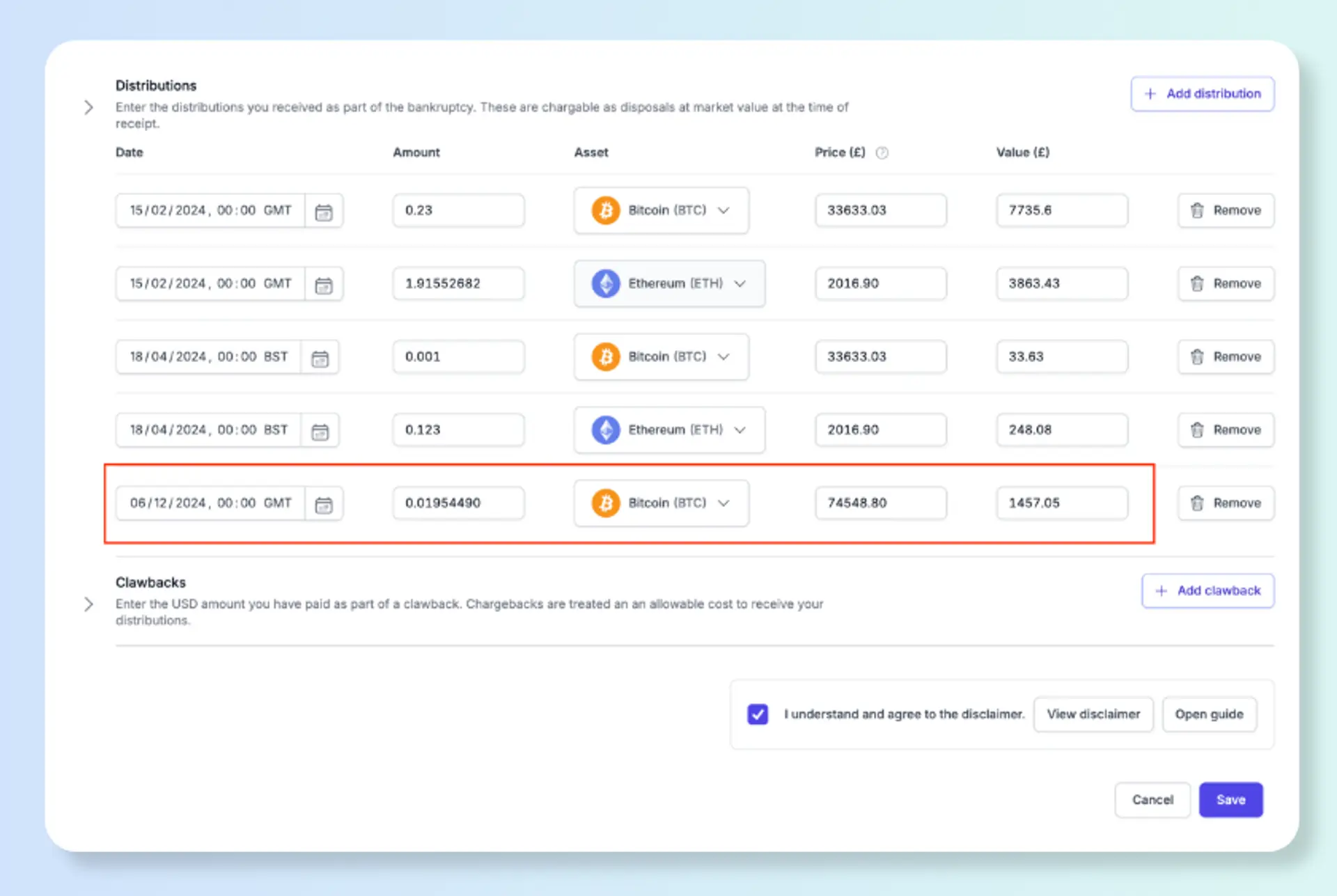
Task: Expand the Clawbacks section chevron
Action: (x=88, y=604)
